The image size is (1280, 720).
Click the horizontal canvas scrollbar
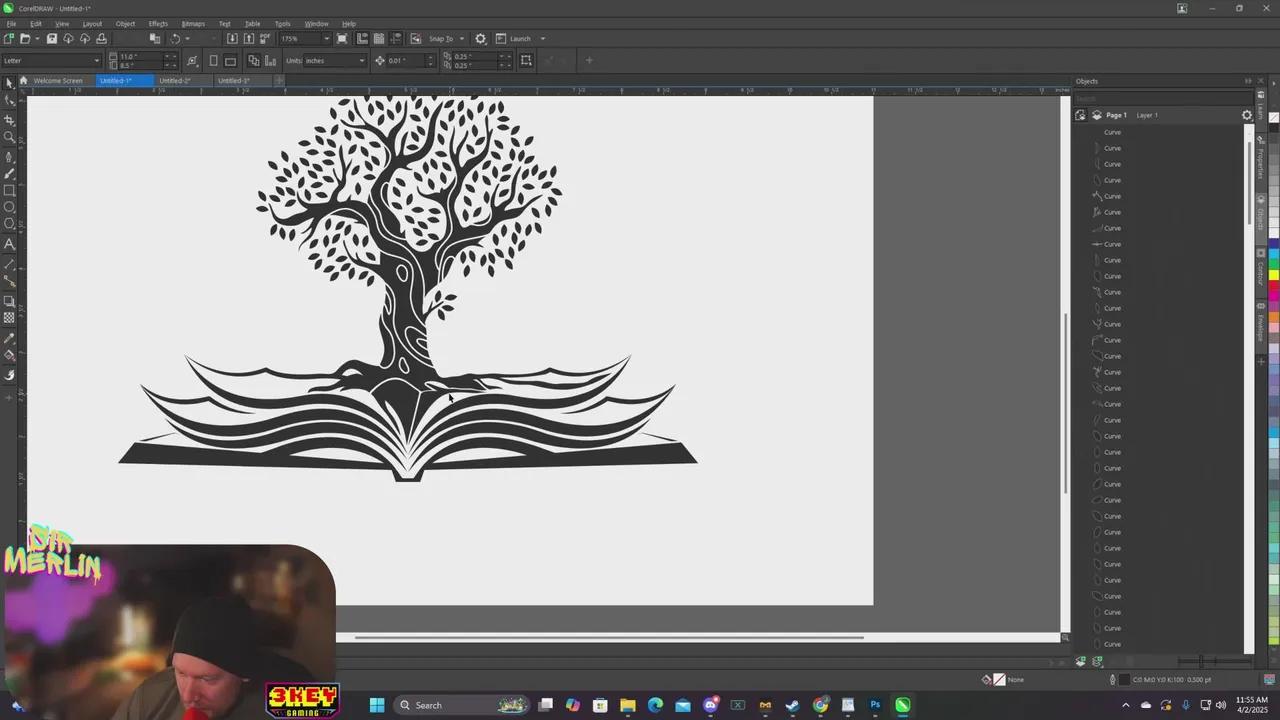(609, 637)
